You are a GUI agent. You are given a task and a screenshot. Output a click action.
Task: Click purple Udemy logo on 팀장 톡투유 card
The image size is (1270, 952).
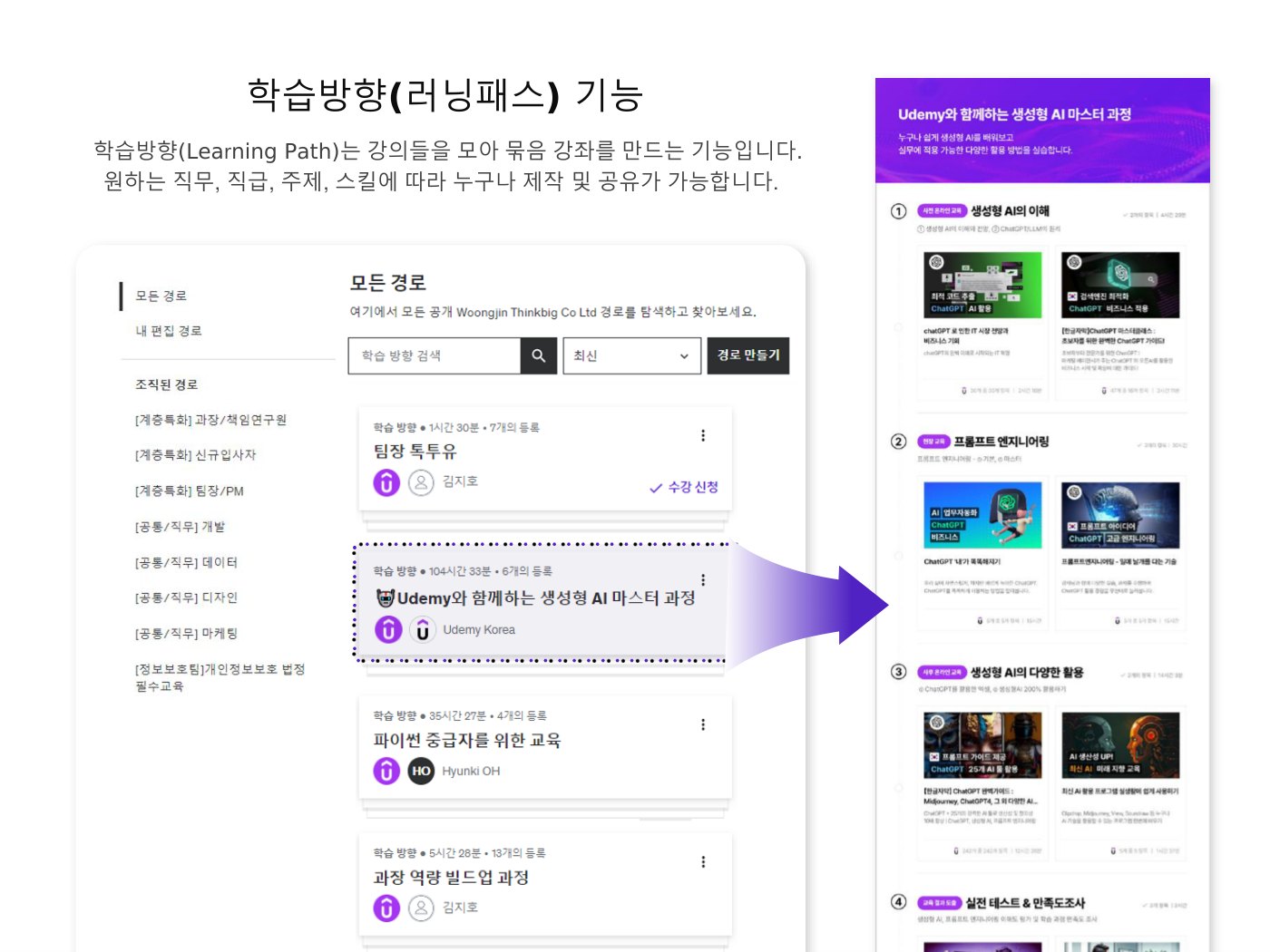(x=386, y=482)
